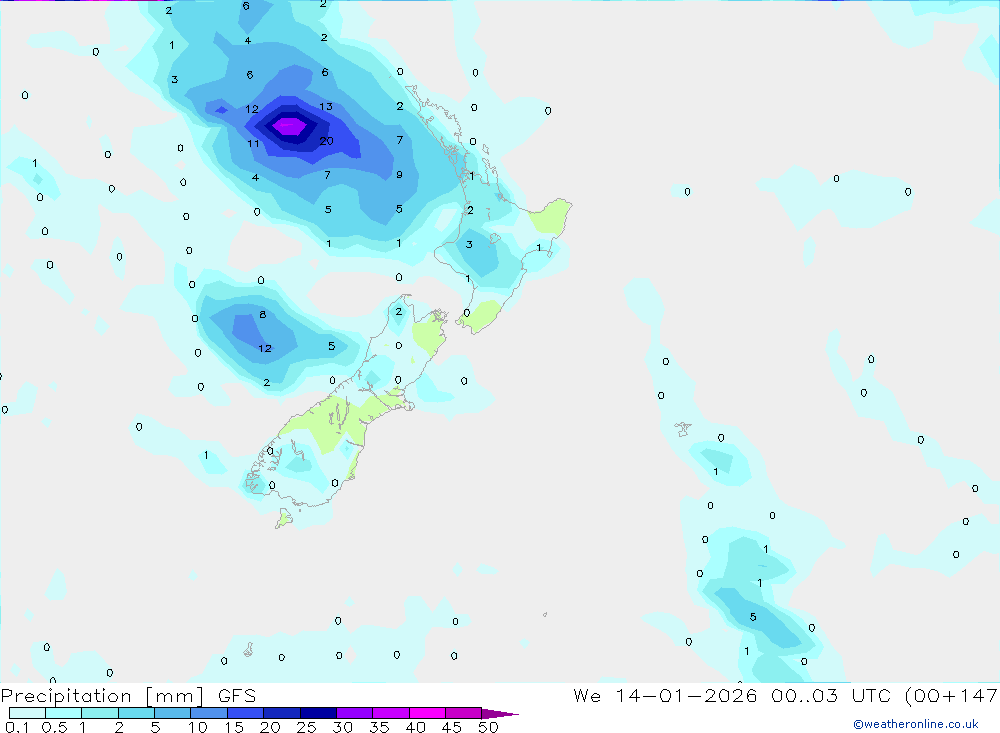Click the '10' legend scale label

[198, 727]
